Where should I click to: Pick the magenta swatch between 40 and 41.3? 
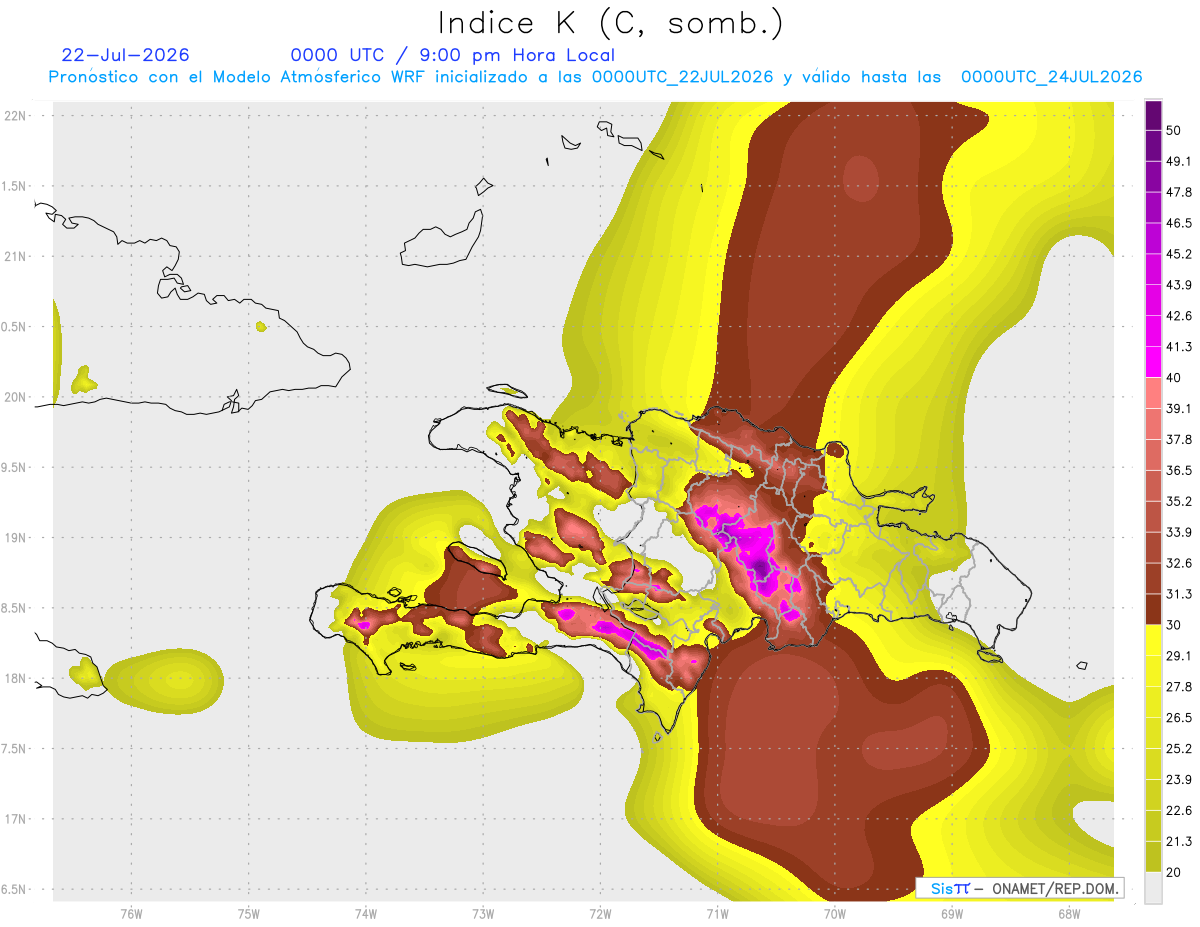(1153, 362)
